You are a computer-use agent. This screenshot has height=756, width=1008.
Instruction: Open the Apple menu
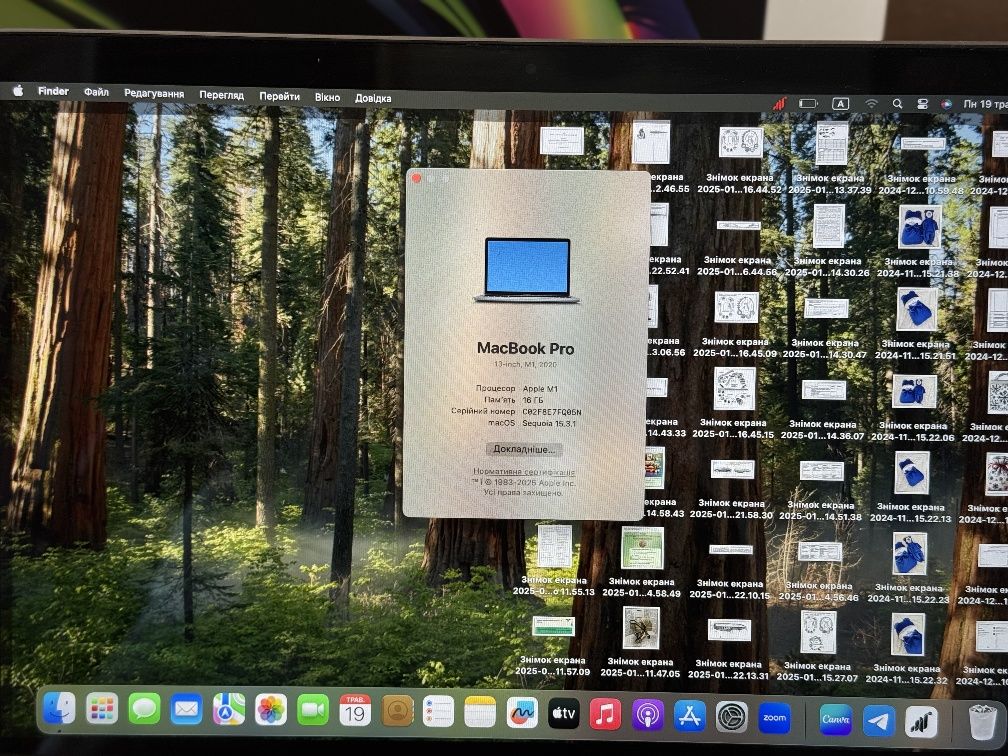click(x=18, y=91)
